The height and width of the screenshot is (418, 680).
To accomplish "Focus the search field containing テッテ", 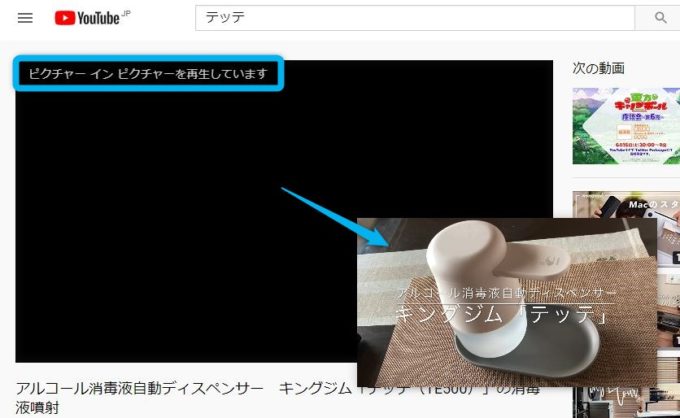I will click(415, 18).
